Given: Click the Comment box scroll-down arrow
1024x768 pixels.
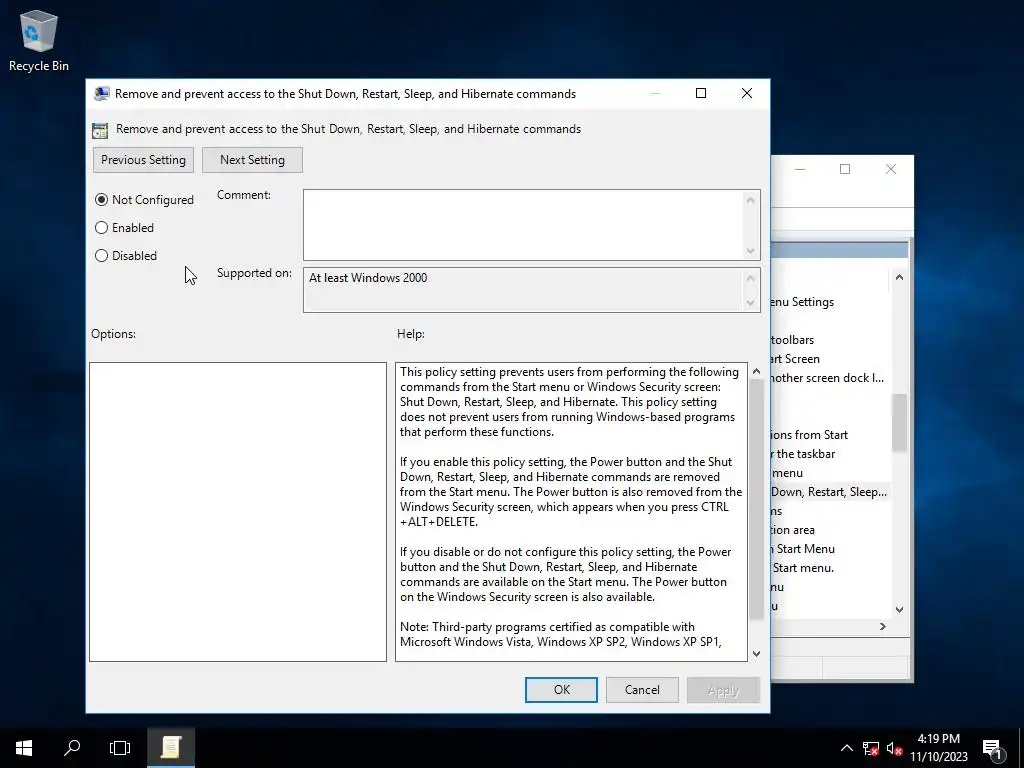Looking at the screenshot, I should 750,251.
